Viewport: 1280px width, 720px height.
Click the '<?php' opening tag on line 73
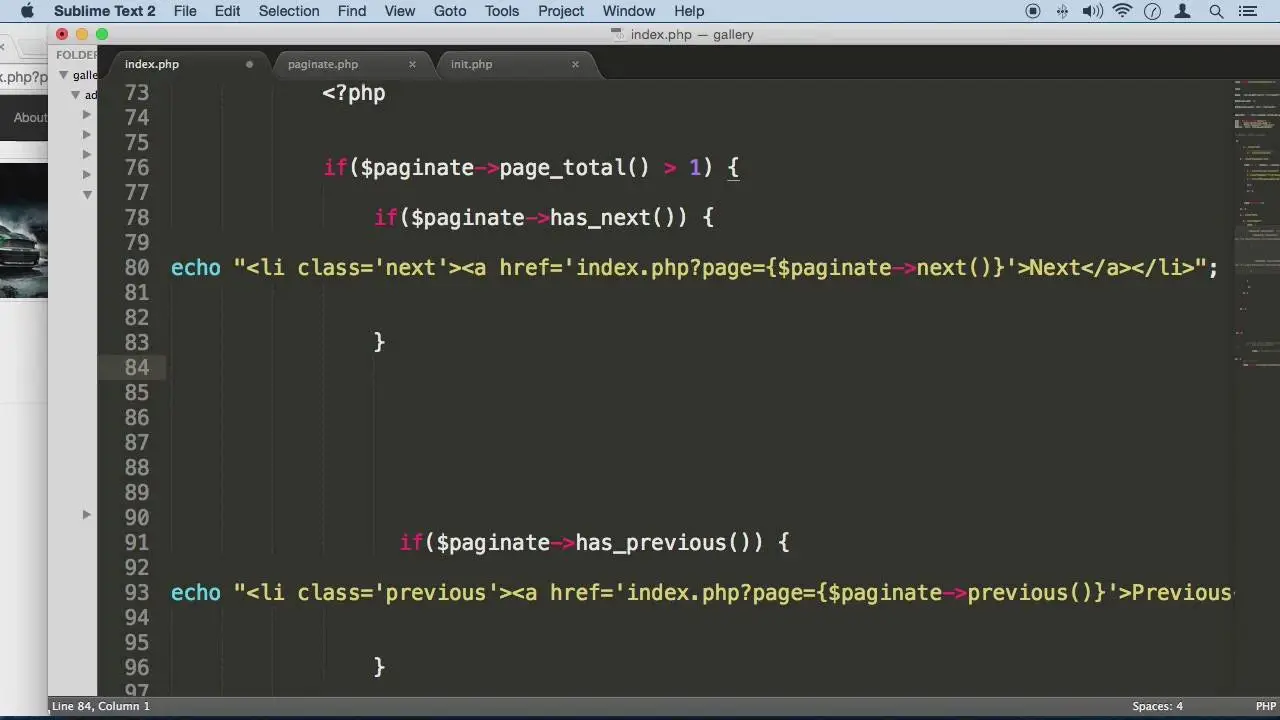point(353,93)
